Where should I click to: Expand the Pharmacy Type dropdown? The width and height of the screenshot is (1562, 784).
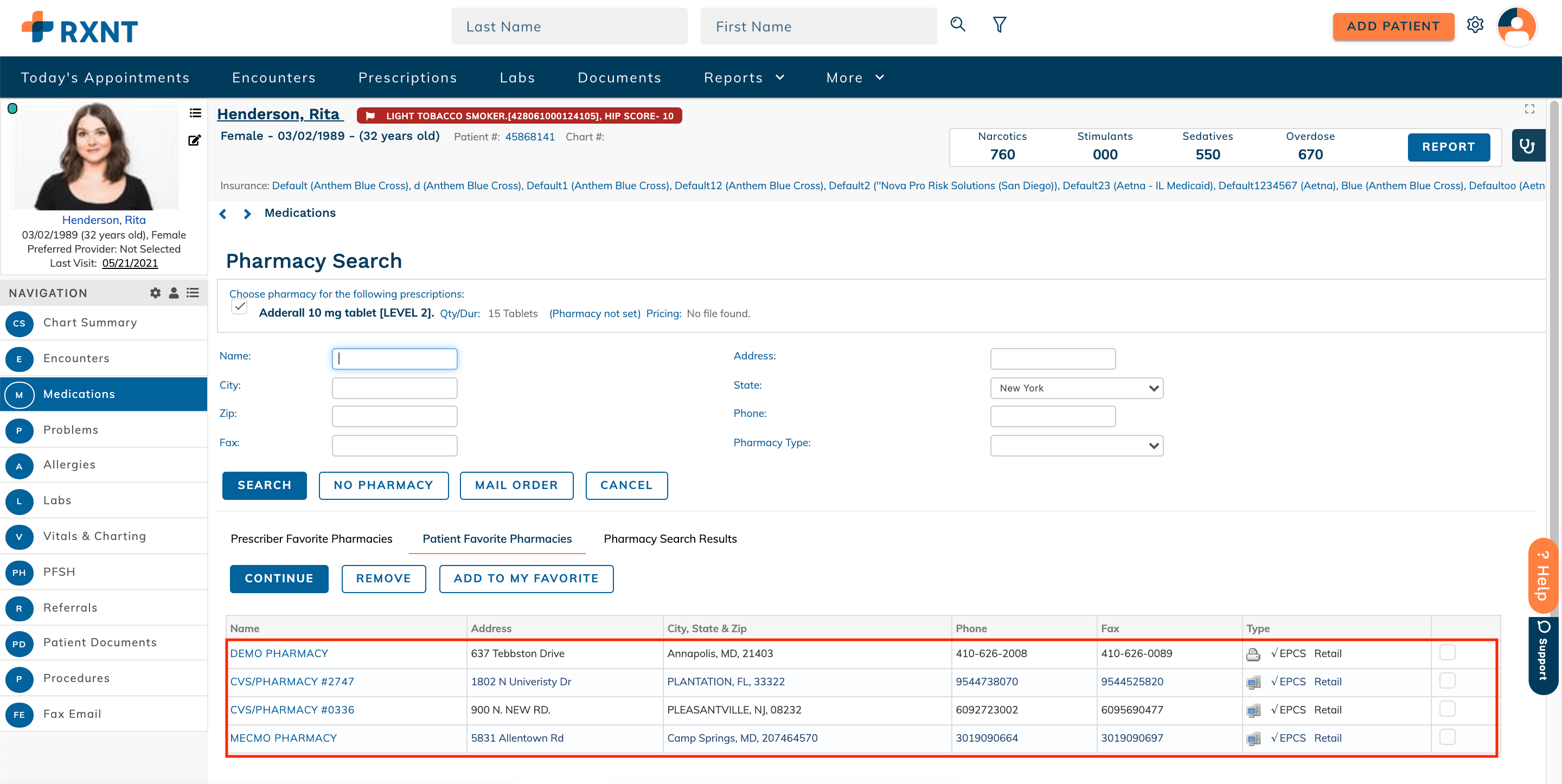coord(1076,446)
